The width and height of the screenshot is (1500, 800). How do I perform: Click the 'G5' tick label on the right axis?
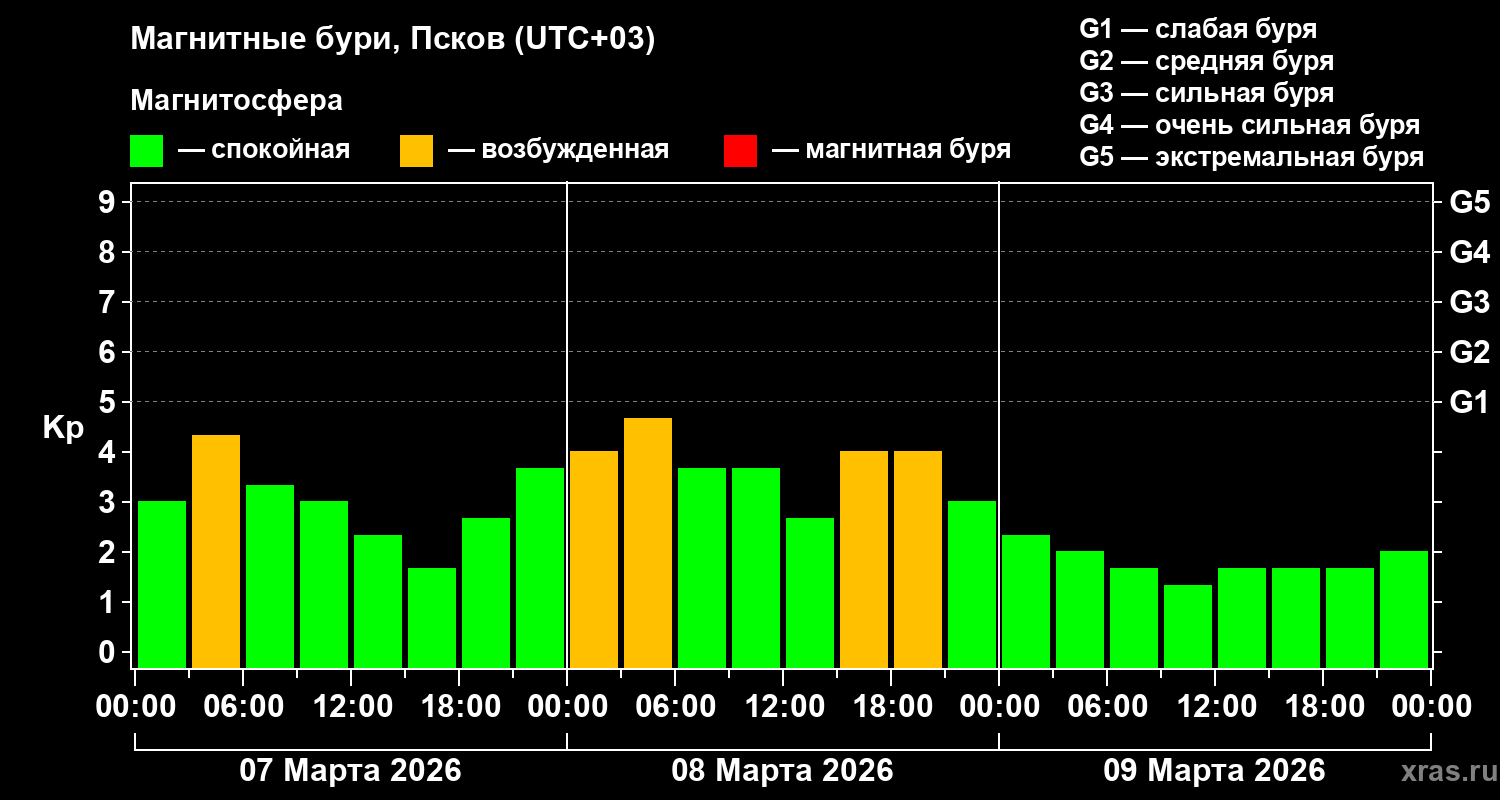(x=1469, y=202)
